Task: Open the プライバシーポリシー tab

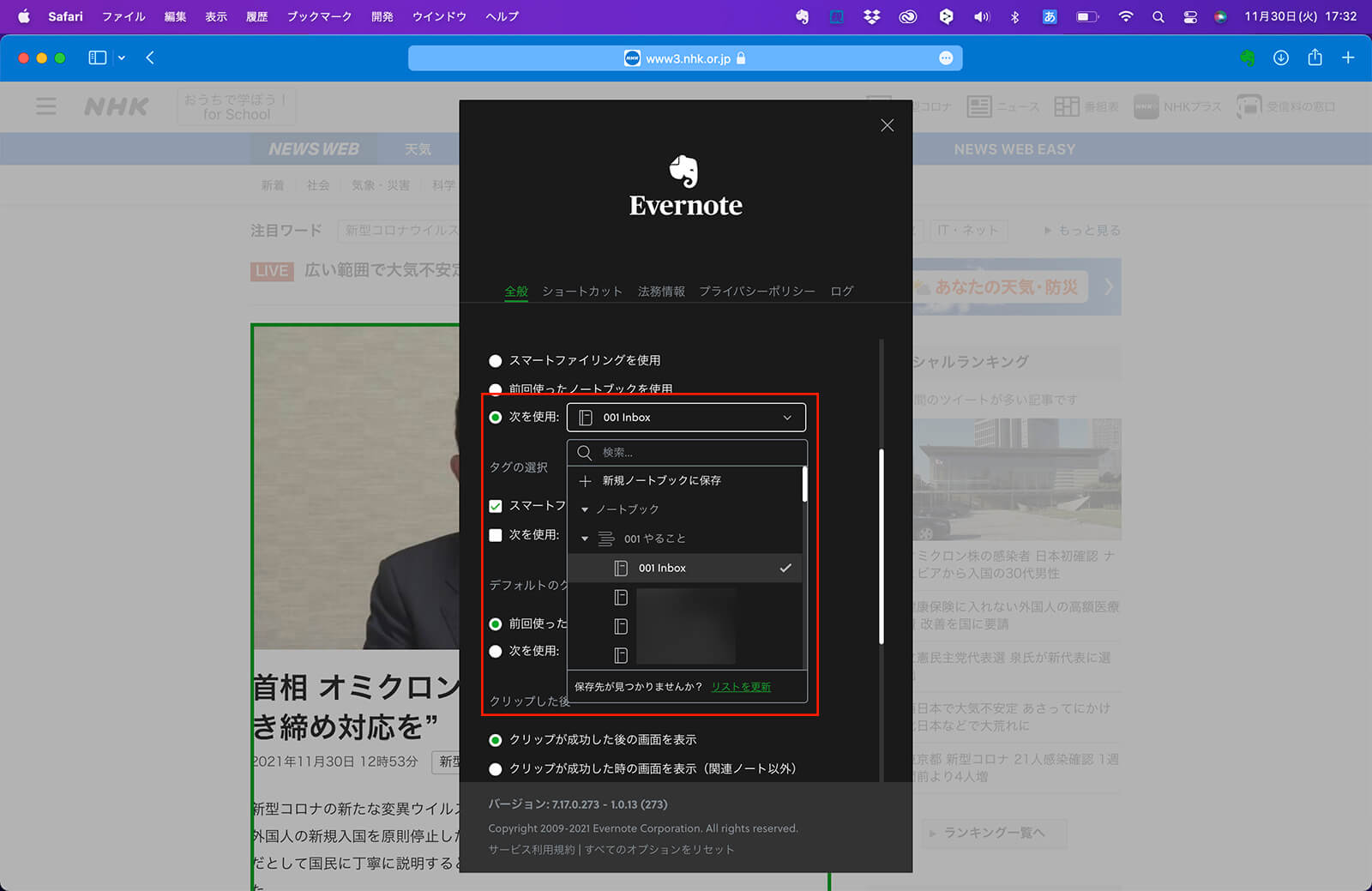Action: click(757, 292)
